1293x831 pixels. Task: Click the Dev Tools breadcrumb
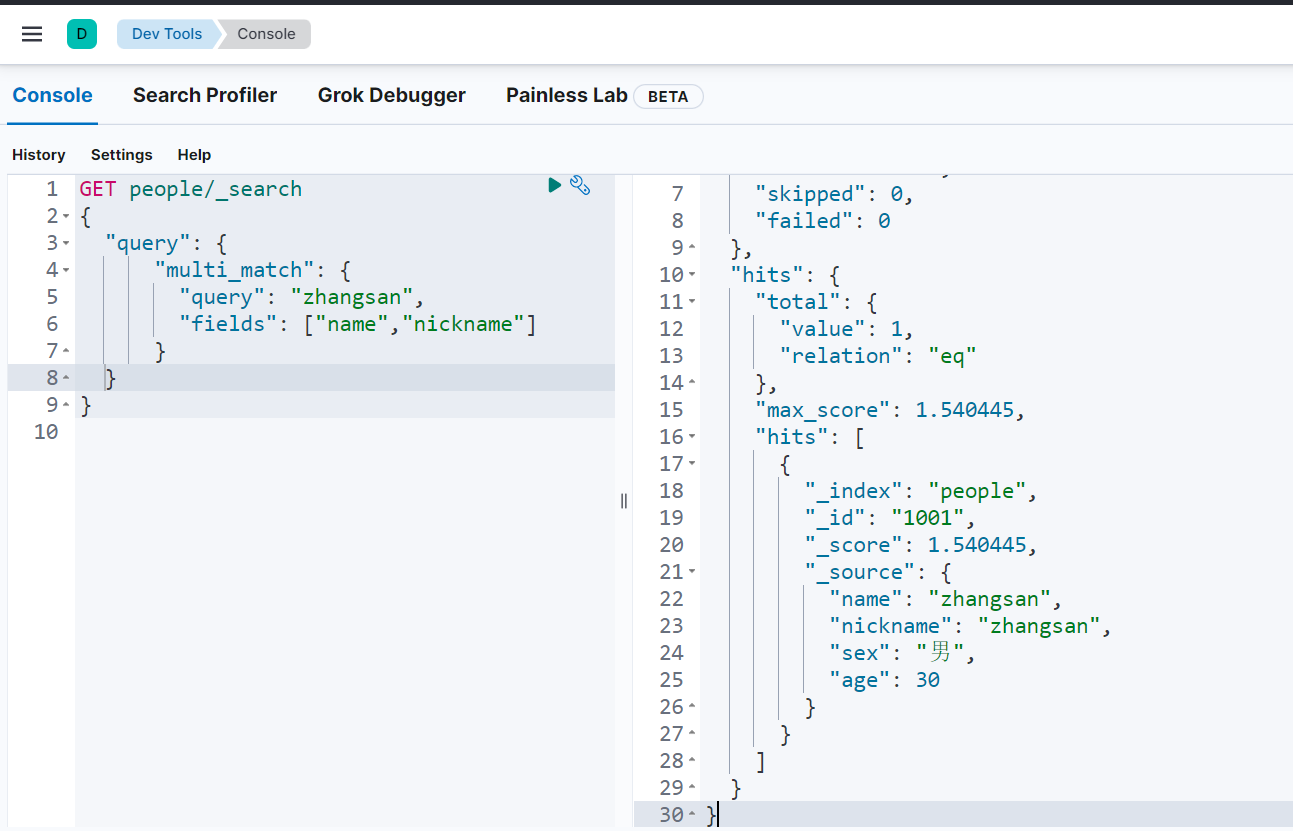166,34
